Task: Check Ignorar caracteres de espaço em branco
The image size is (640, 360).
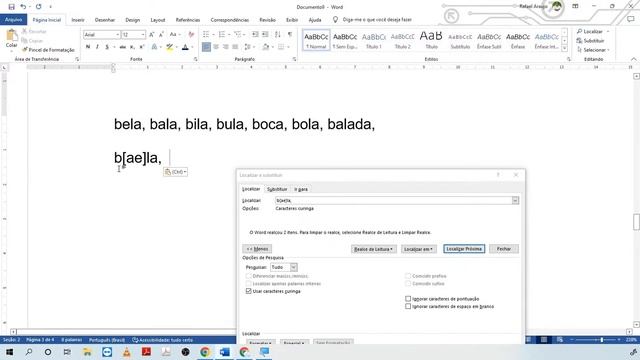Action: pyautogui.click(x=408, y=307)
